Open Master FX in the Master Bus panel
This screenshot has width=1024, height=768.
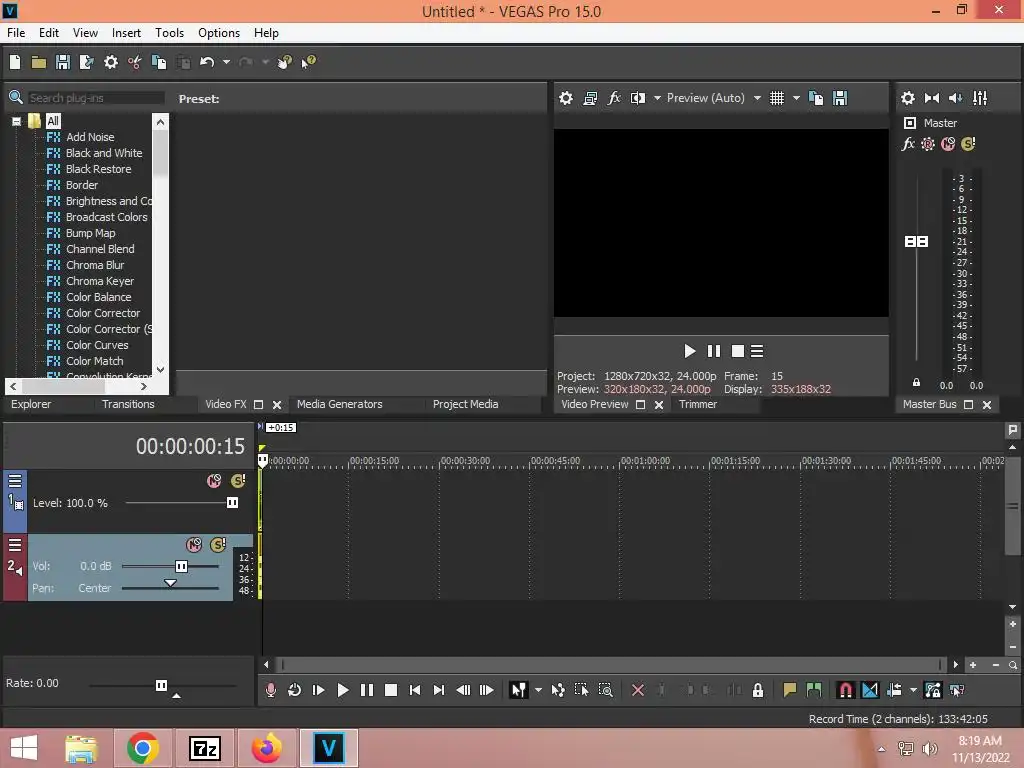click(x=908, y=144)
